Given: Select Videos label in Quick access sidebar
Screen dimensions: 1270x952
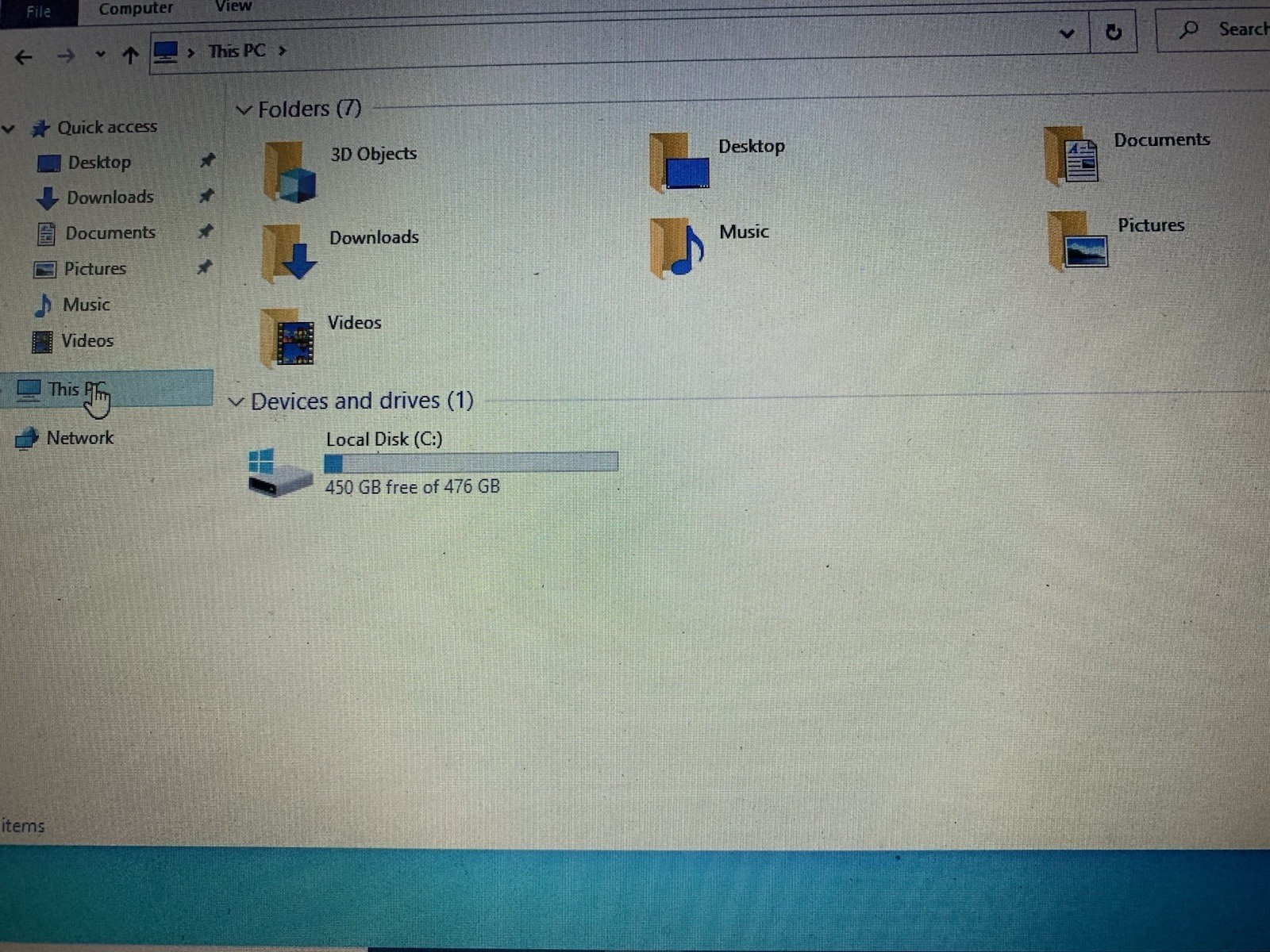Looking at the screenshot, I should pyautogui.click(x=87, y=340).
